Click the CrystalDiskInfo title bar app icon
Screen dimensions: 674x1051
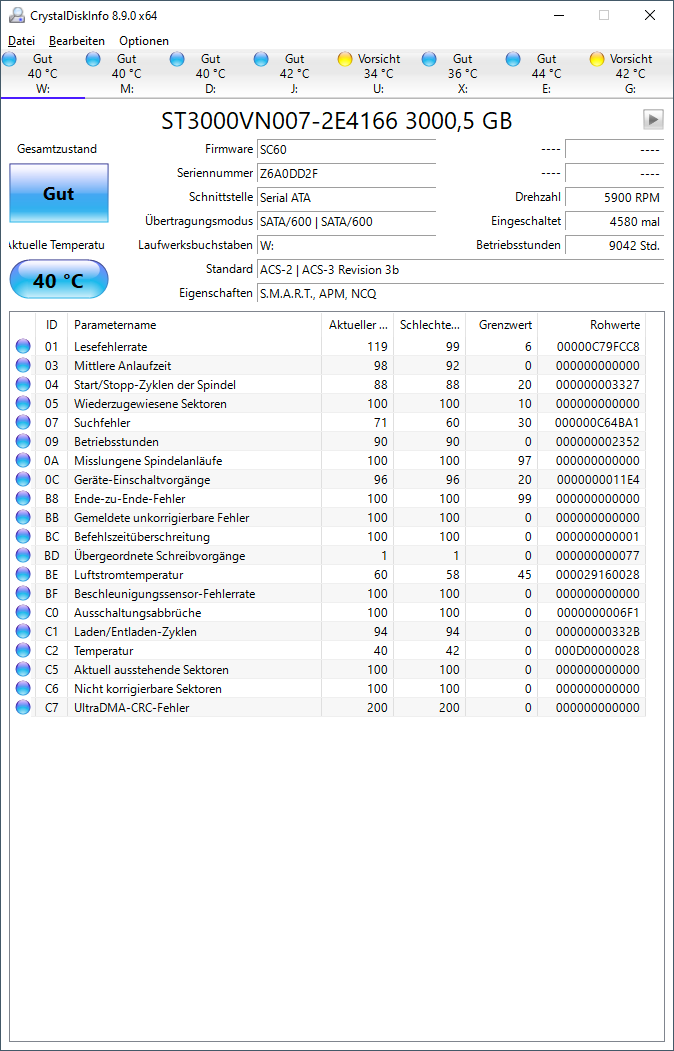(x=17, y=15)
